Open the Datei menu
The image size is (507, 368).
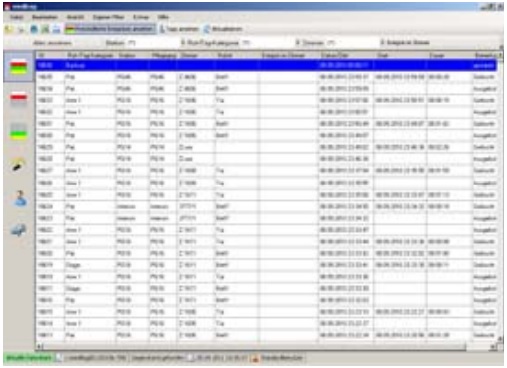17,17
